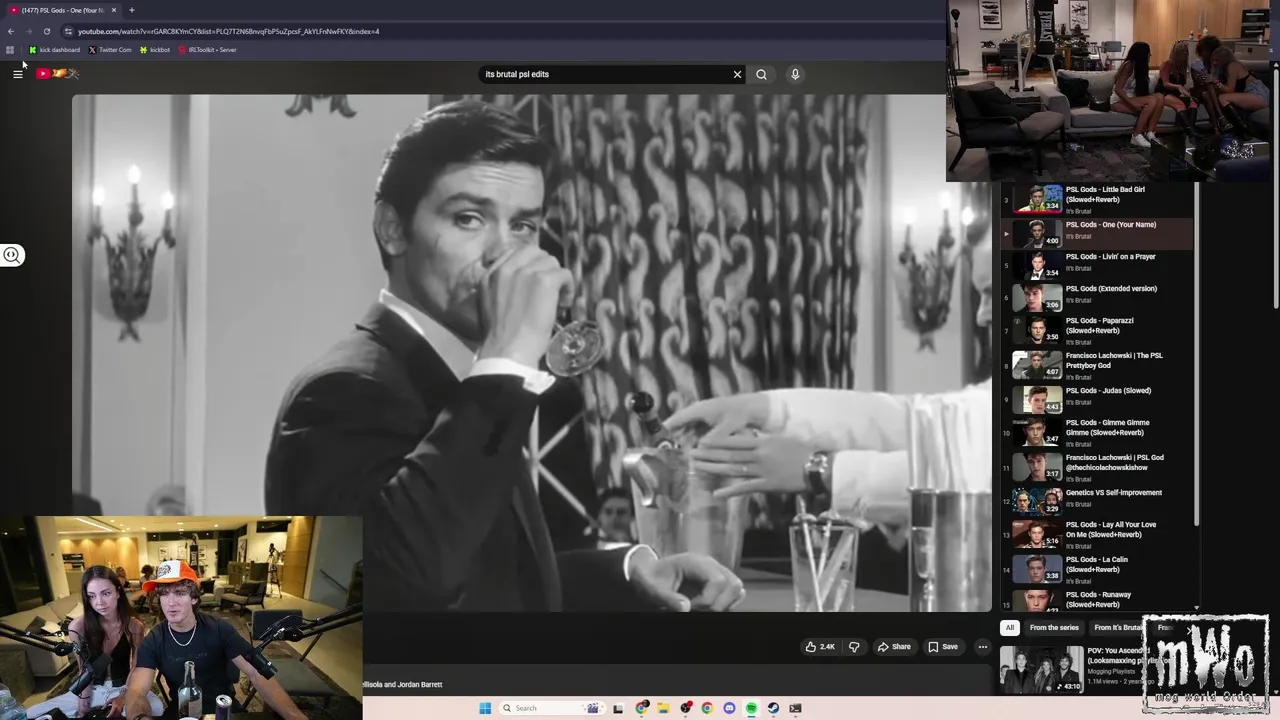Screen dimensions: 1280x720
Task: Open the terminal app on taskbar
Action: click(795, 708)
